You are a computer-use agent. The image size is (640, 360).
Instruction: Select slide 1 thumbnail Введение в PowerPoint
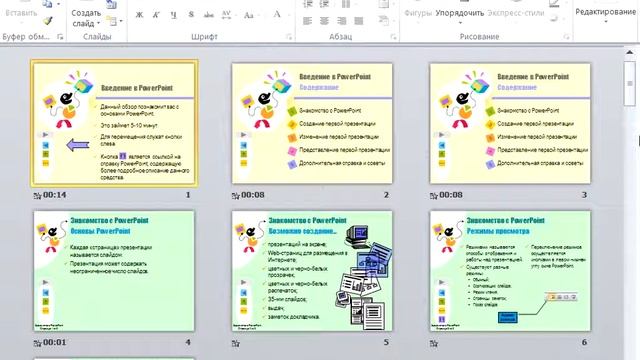click(114, 123)
